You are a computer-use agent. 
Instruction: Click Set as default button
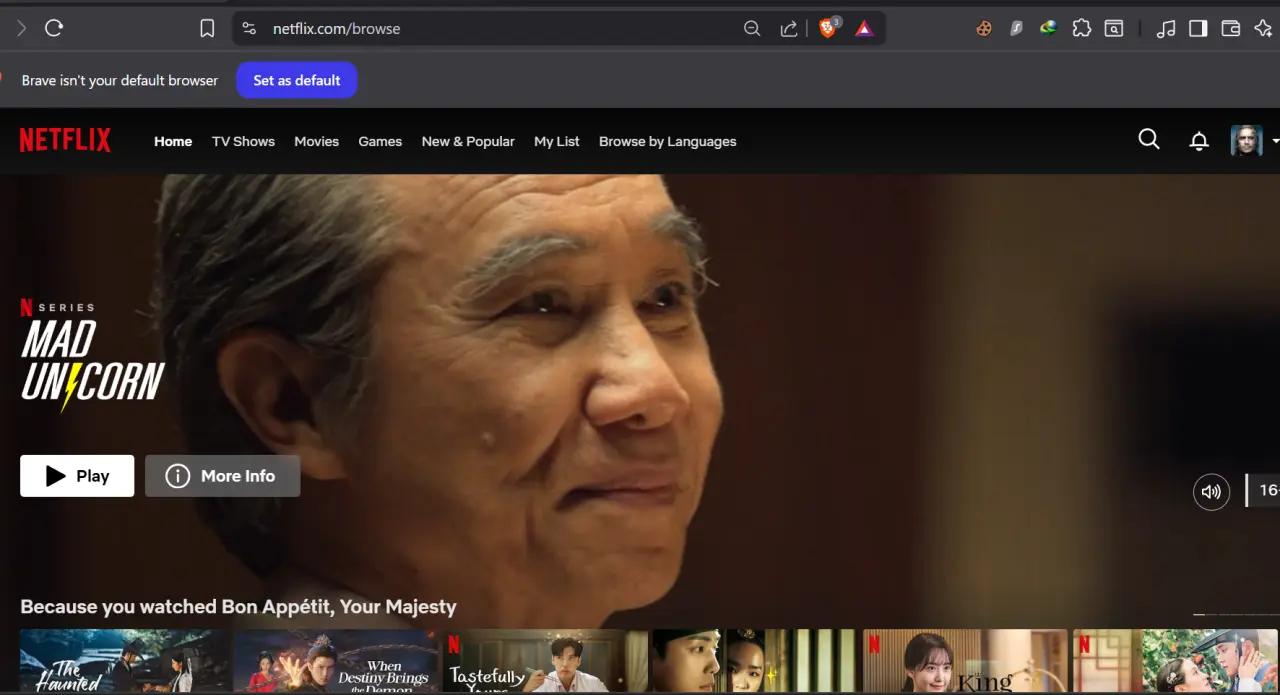(297, 80)
